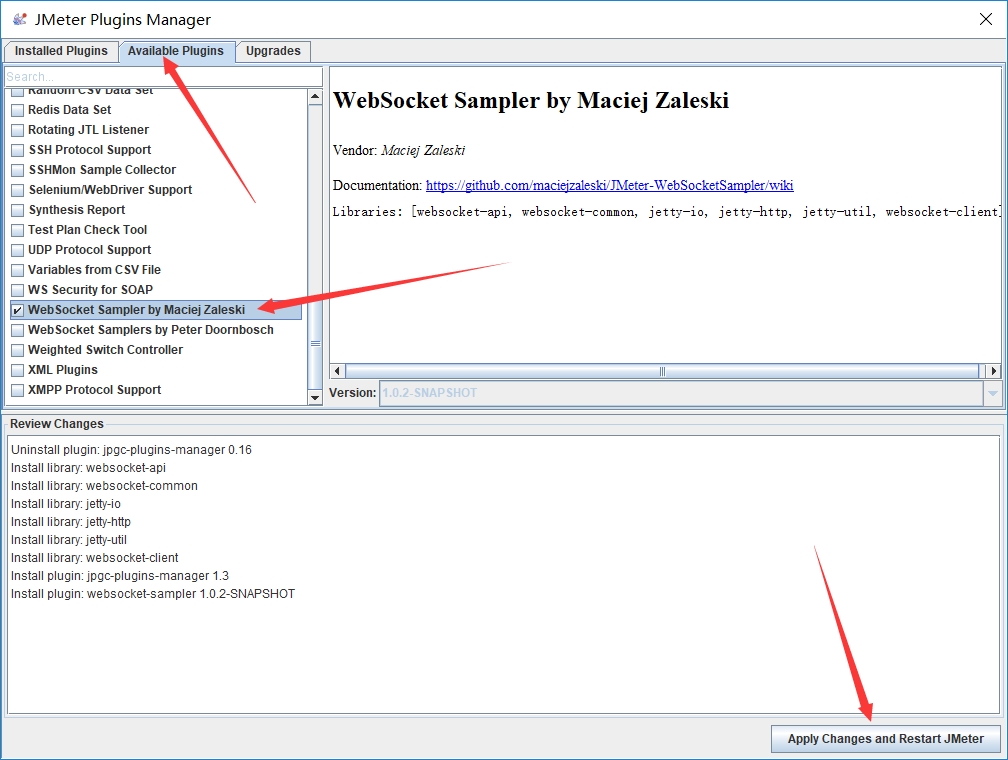Uncheck WebSocket Sampler by Maciej Zaleski
1008x760 pixels.
(18, 310)
